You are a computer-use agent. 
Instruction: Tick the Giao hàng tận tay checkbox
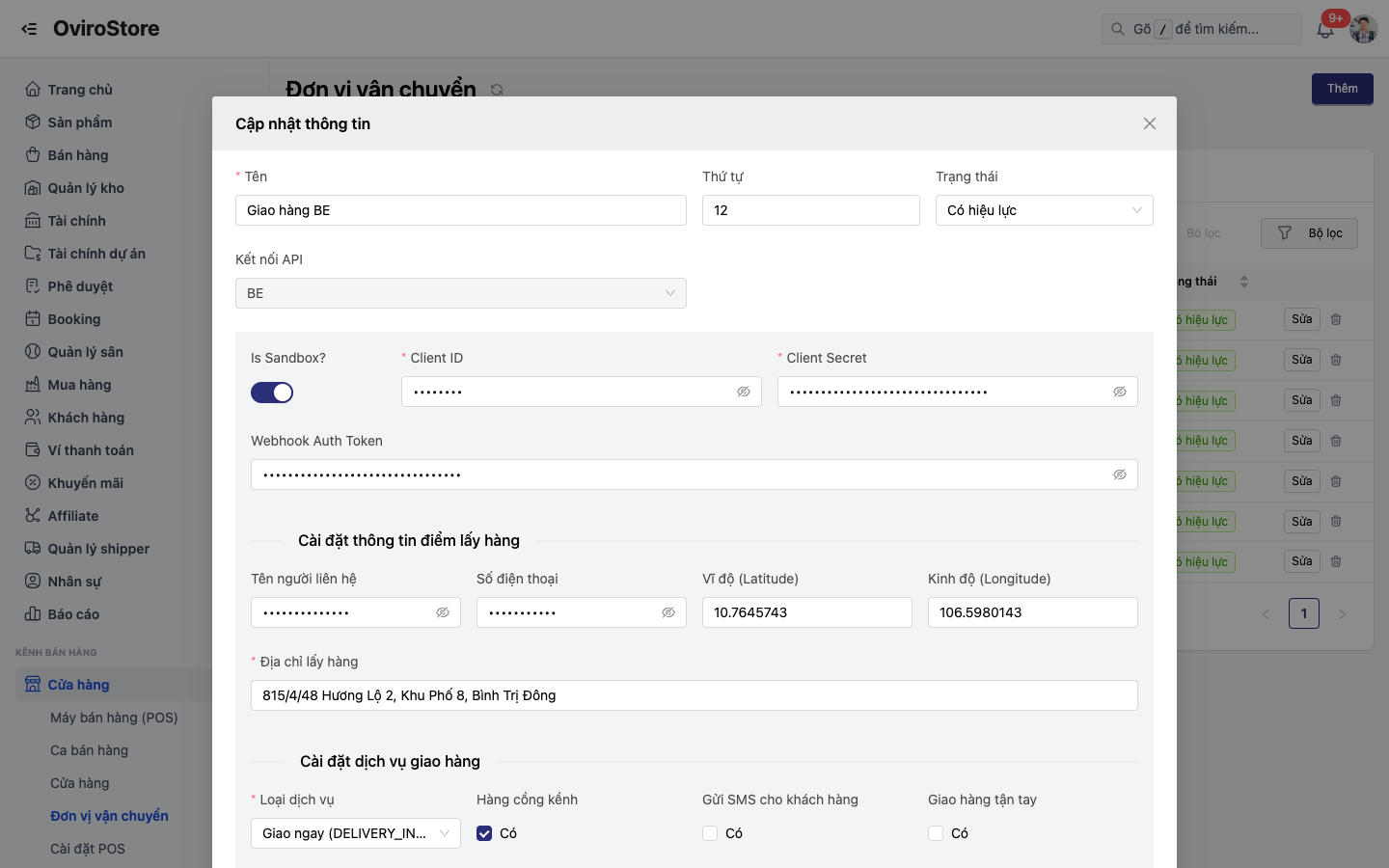936,833
